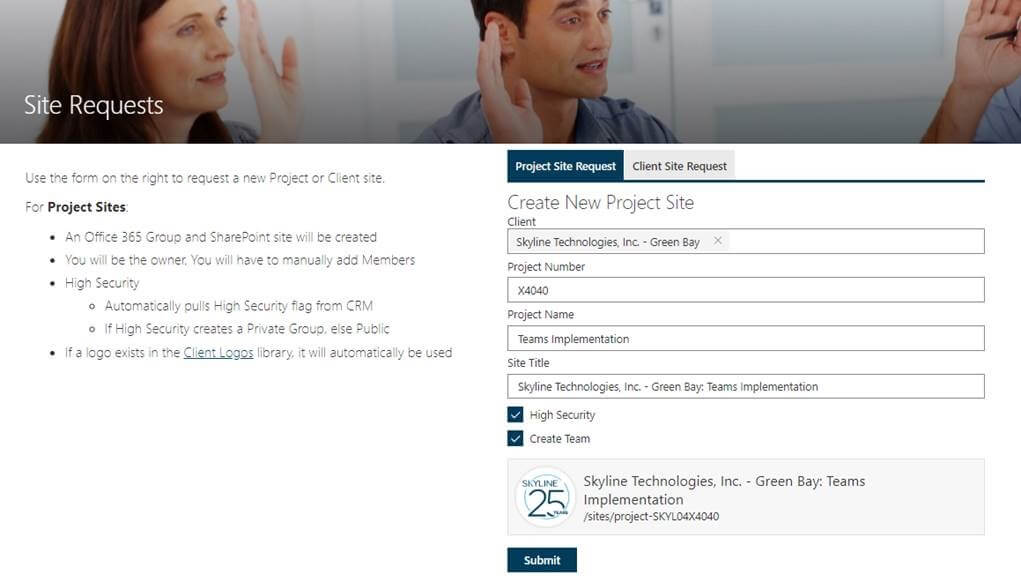
Task: Click the High Security label text
Action: 562,415
